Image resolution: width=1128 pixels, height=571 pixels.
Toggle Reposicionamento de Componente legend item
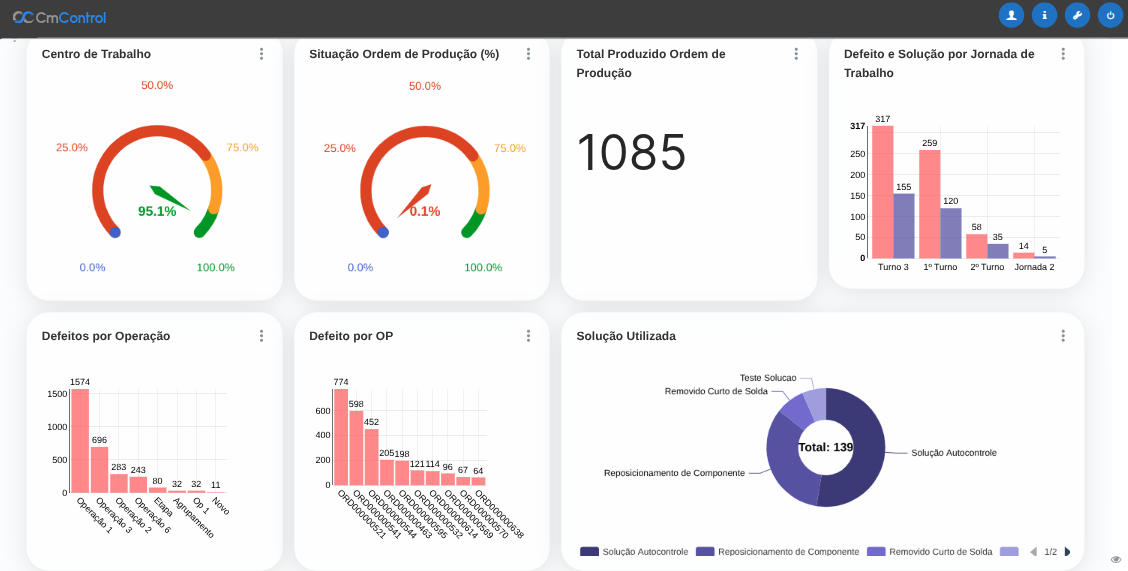point(777,552)
